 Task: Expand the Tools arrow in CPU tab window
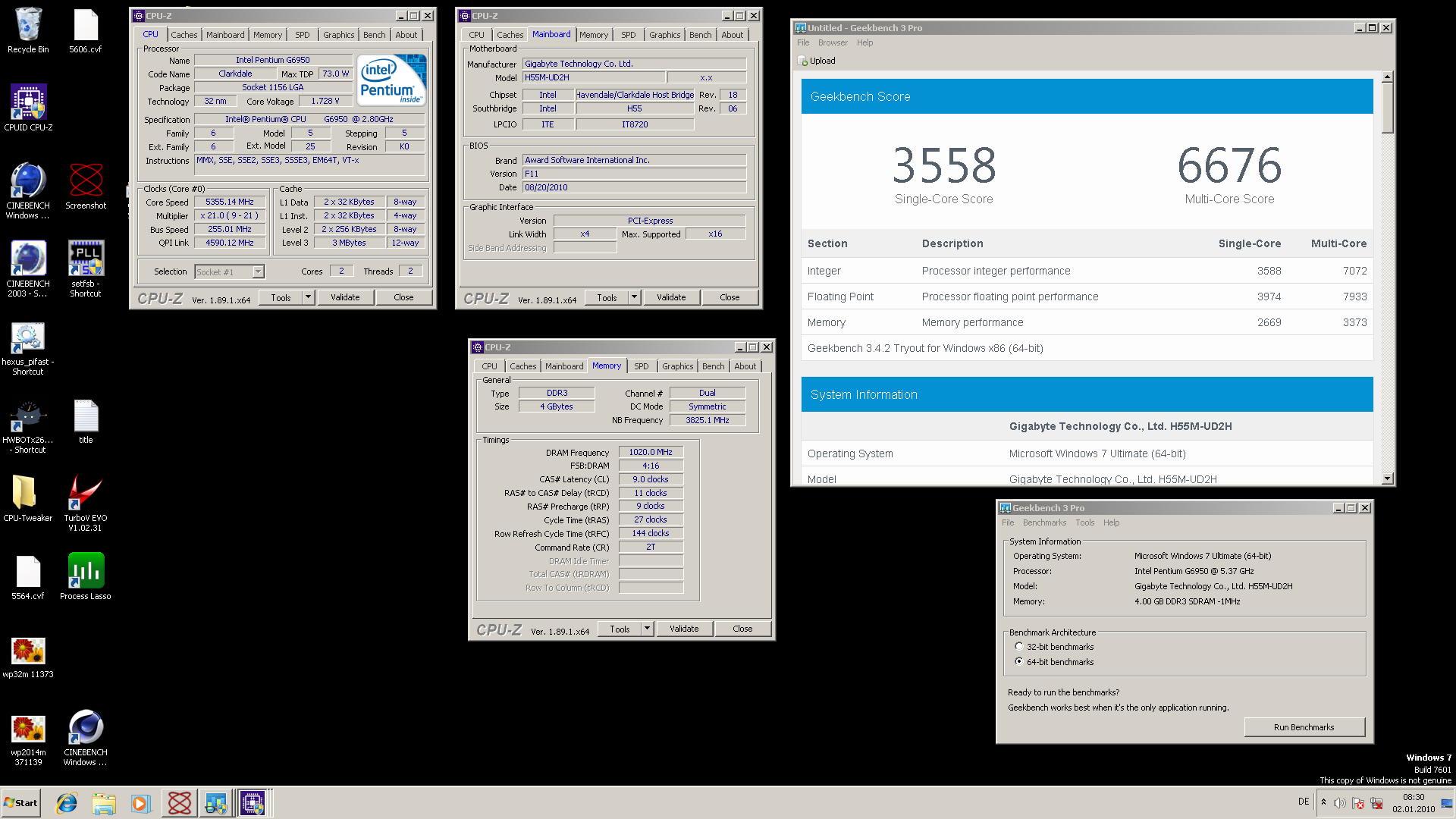tap(309, 297)
